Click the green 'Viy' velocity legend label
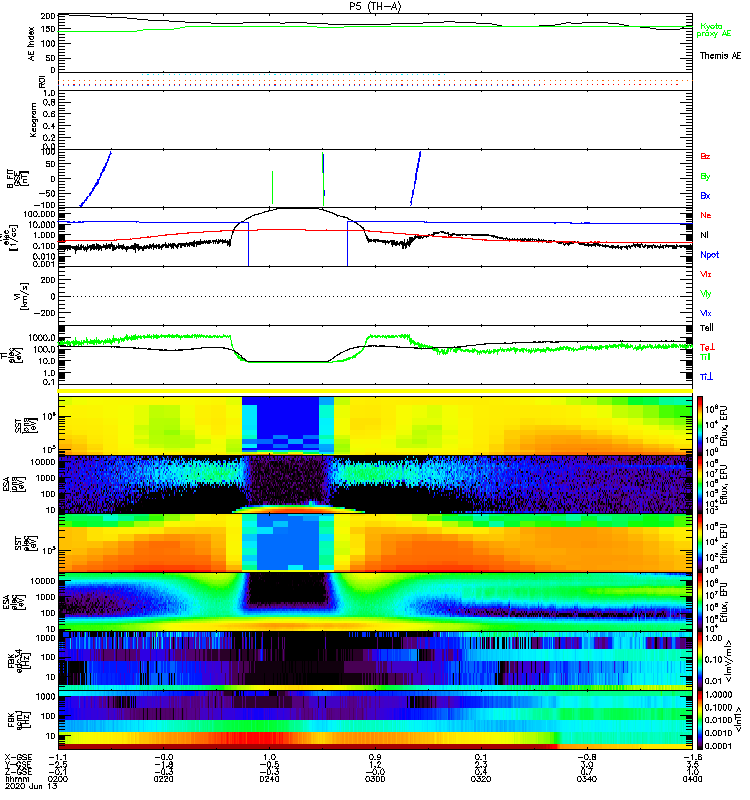750x800 pixels. click(x=705, y=294)
